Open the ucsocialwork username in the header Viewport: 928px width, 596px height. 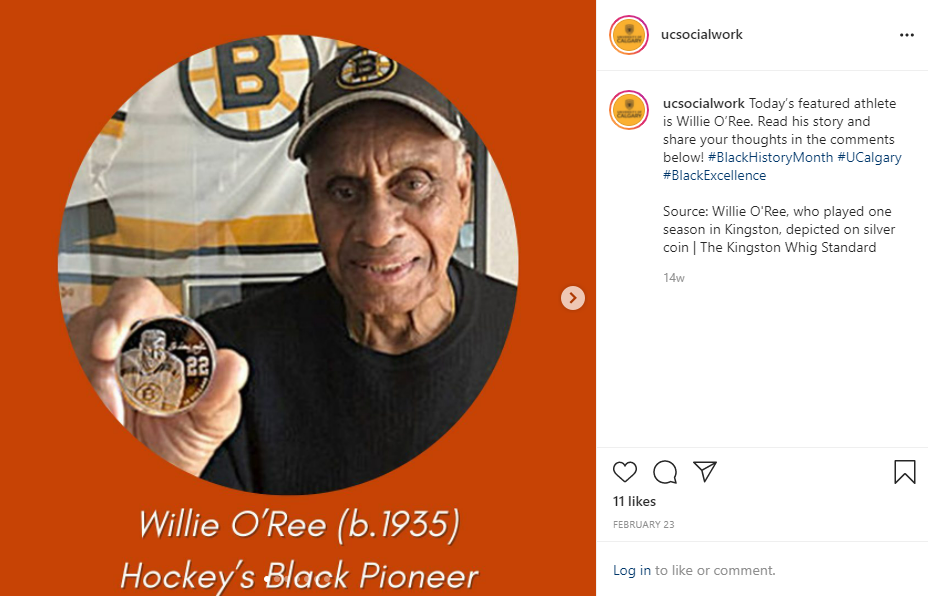point(701,34)
